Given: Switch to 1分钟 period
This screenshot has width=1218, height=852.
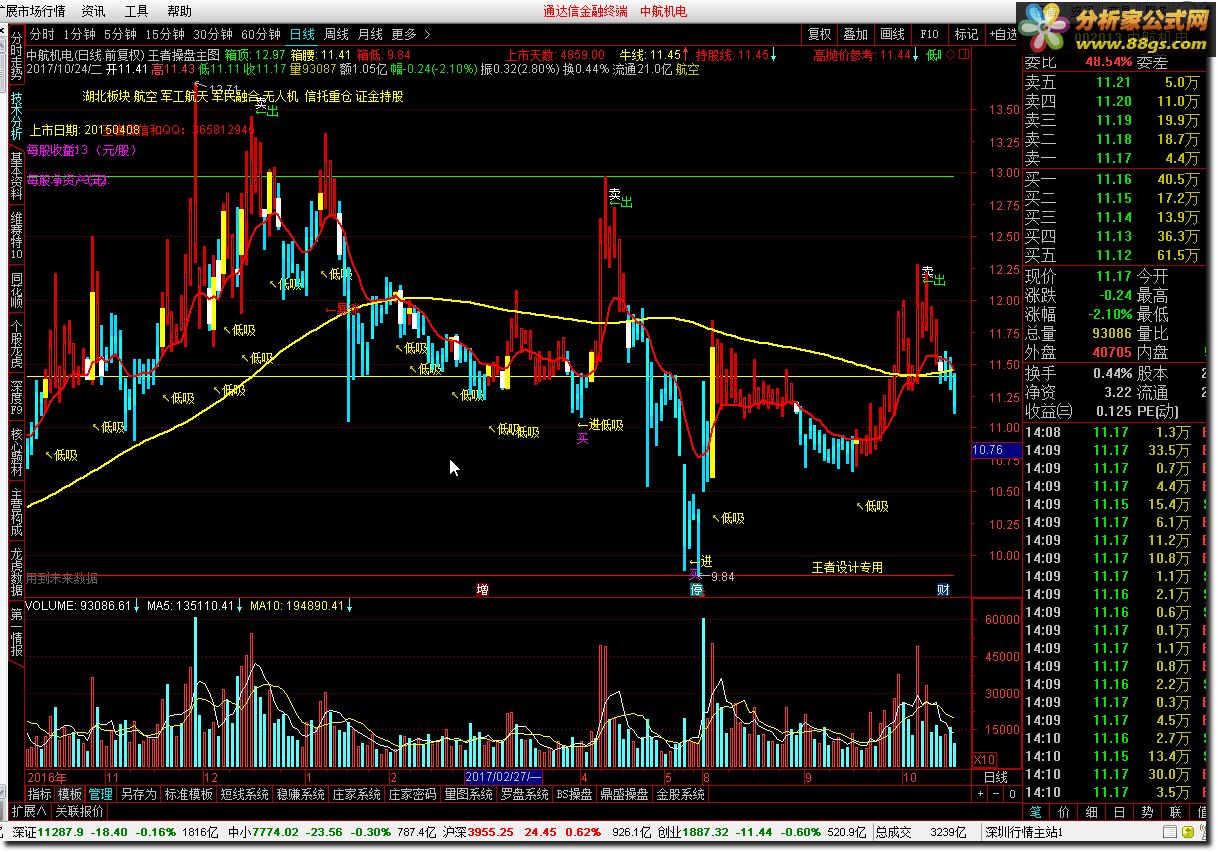Looking at the screenshot, I should (79, 34).
